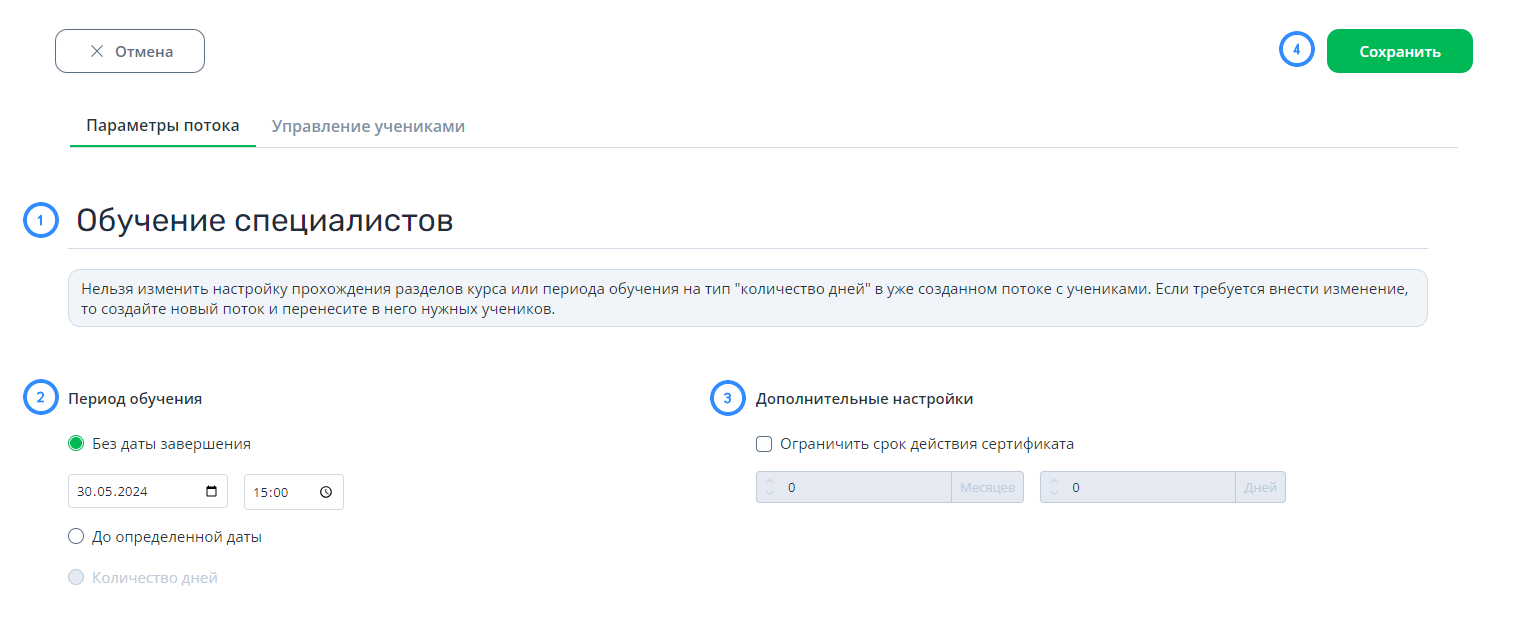Click the X icon on Отмена button
Viewport: 1521px width, 630px height.
tap(97, 51)
